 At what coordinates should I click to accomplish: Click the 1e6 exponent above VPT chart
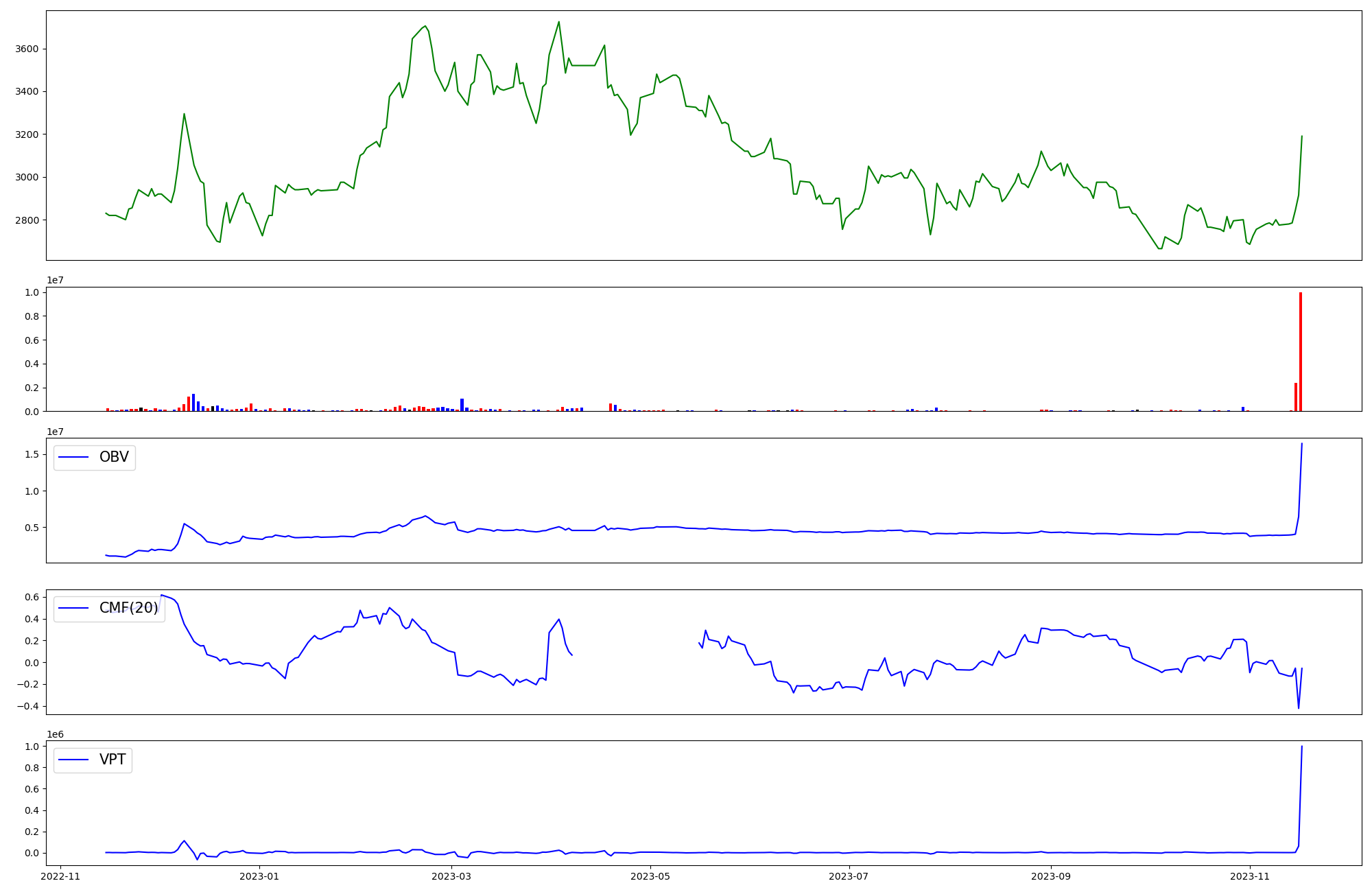point(56,734)
